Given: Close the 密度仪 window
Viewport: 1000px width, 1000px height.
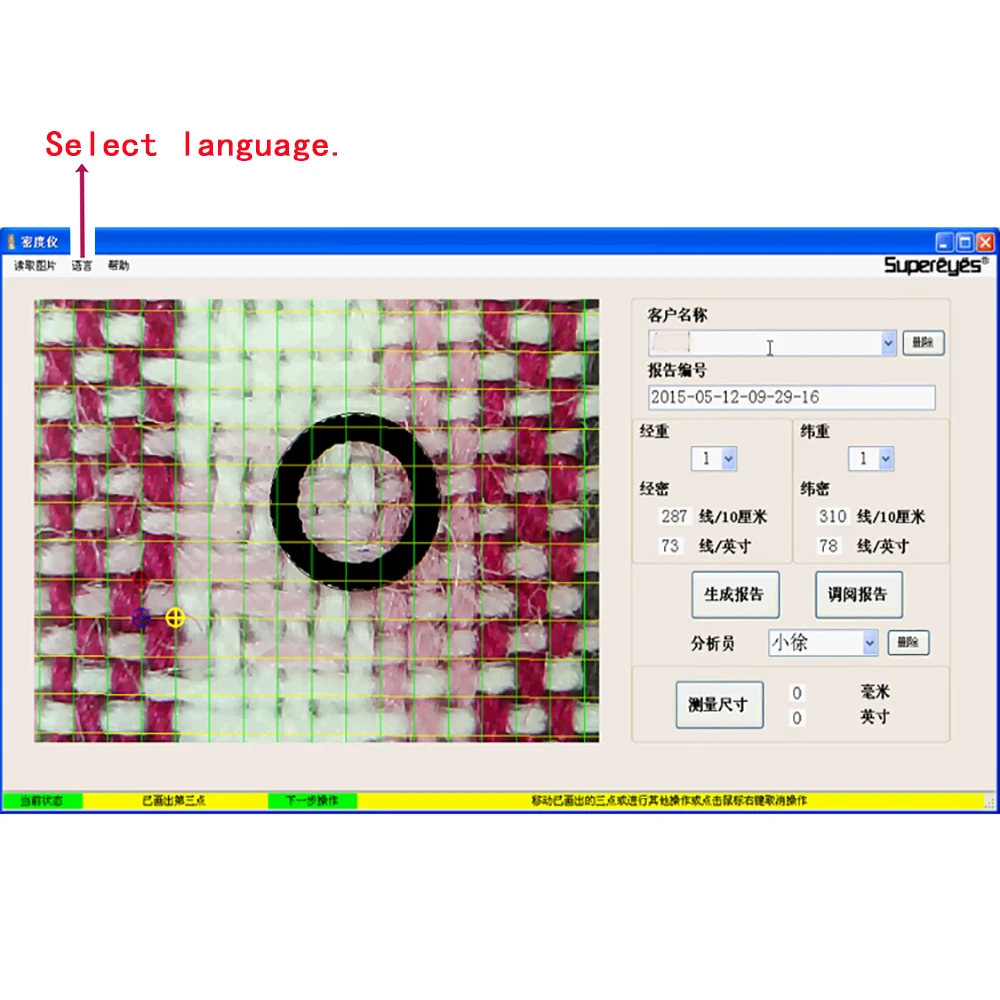Looking at the screenshot, I should tap(985, 242).
